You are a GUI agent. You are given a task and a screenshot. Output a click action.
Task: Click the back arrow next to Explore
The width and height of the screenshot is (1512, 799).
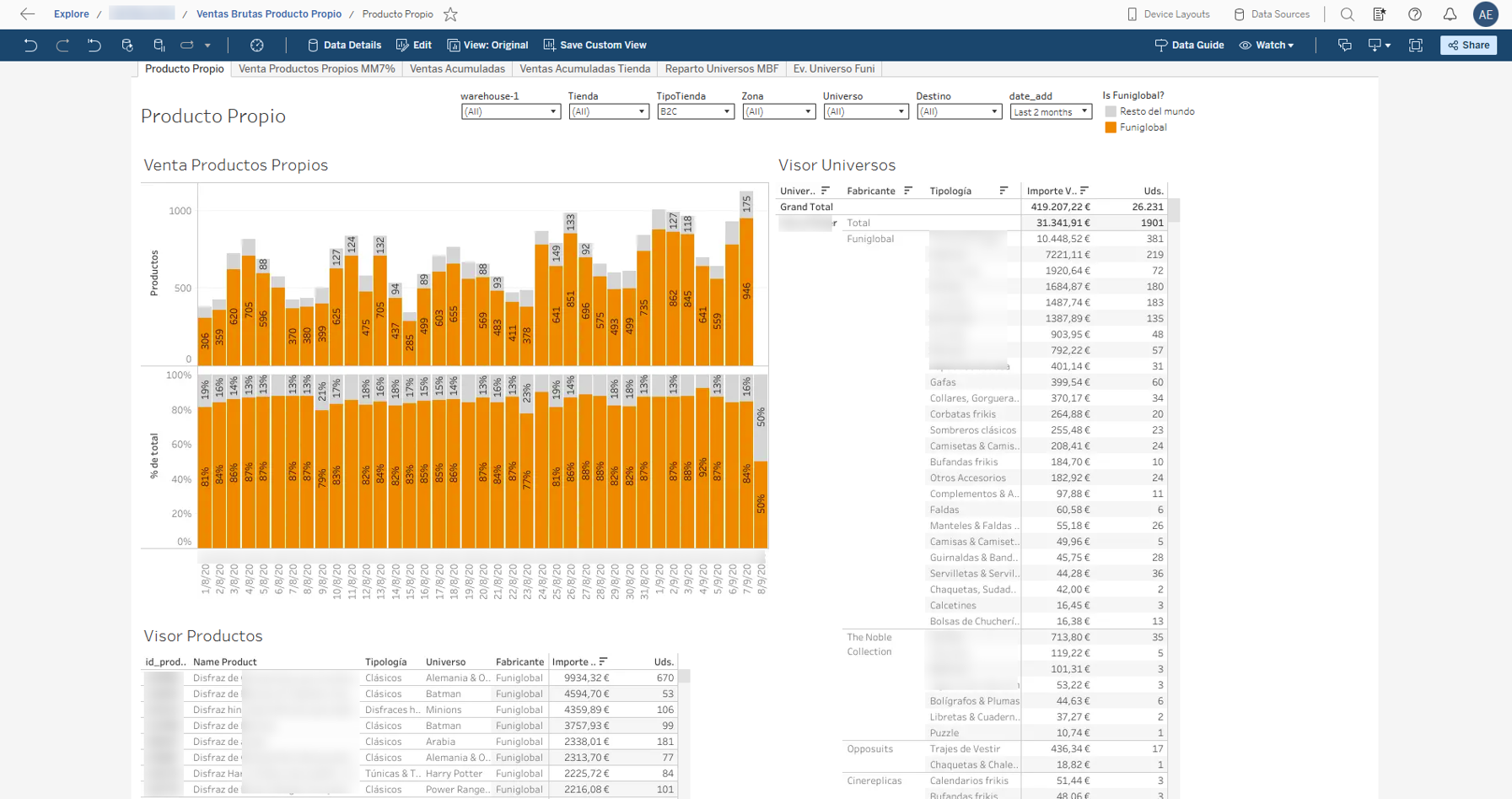tap(28, 14)
